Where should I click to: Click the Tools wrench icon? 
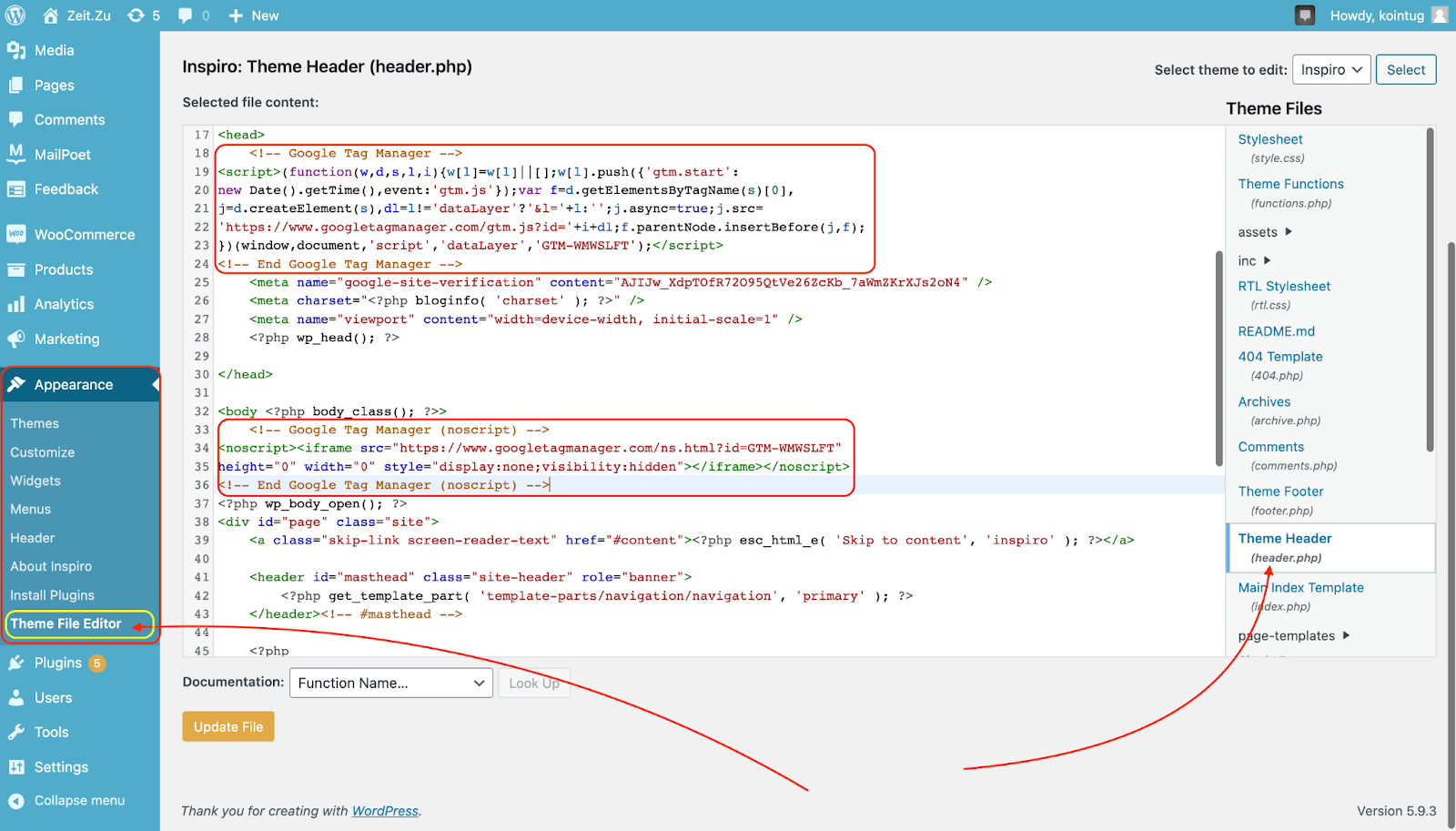click(15, 732)
